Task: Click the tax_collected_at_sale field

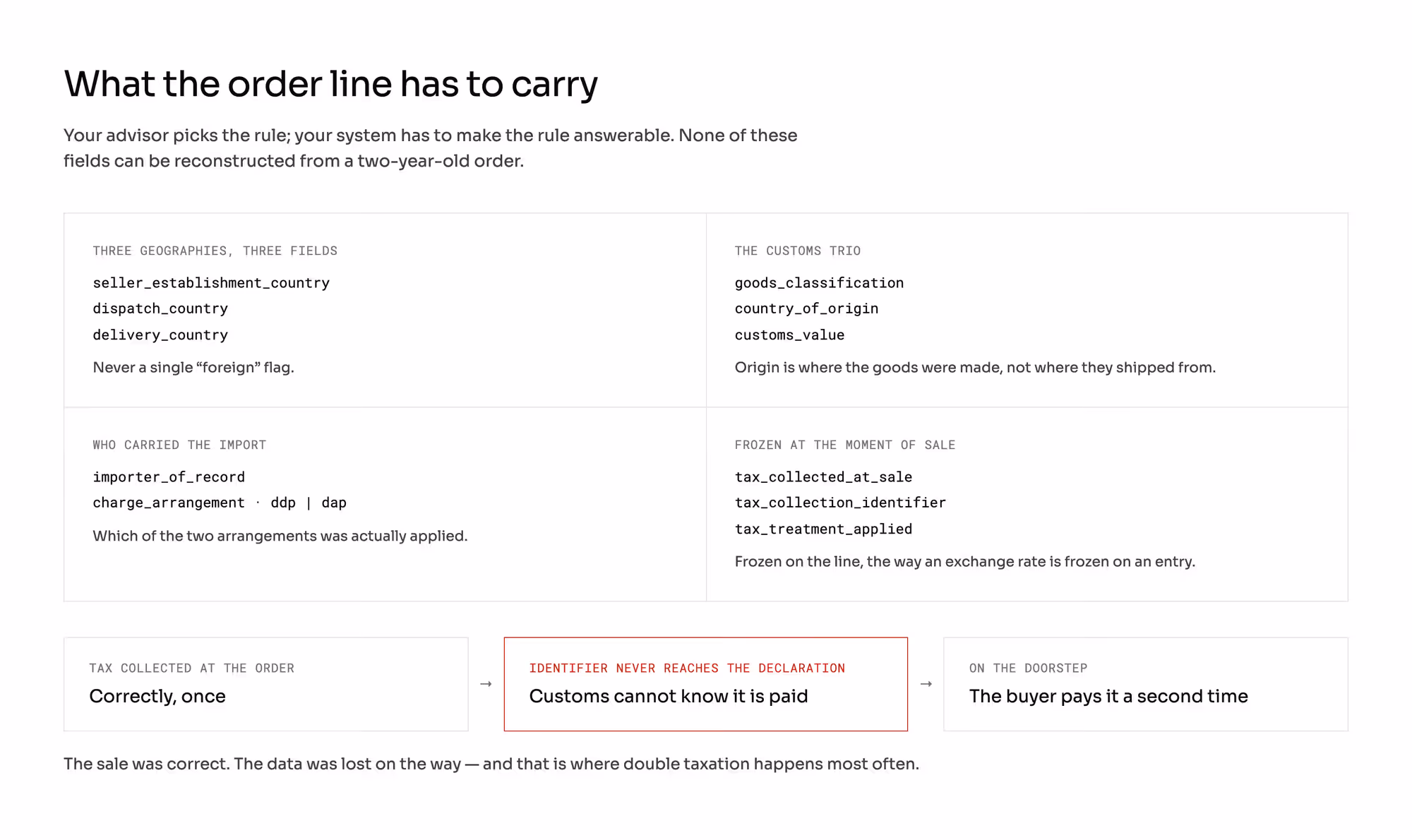Action: [823, 477]
